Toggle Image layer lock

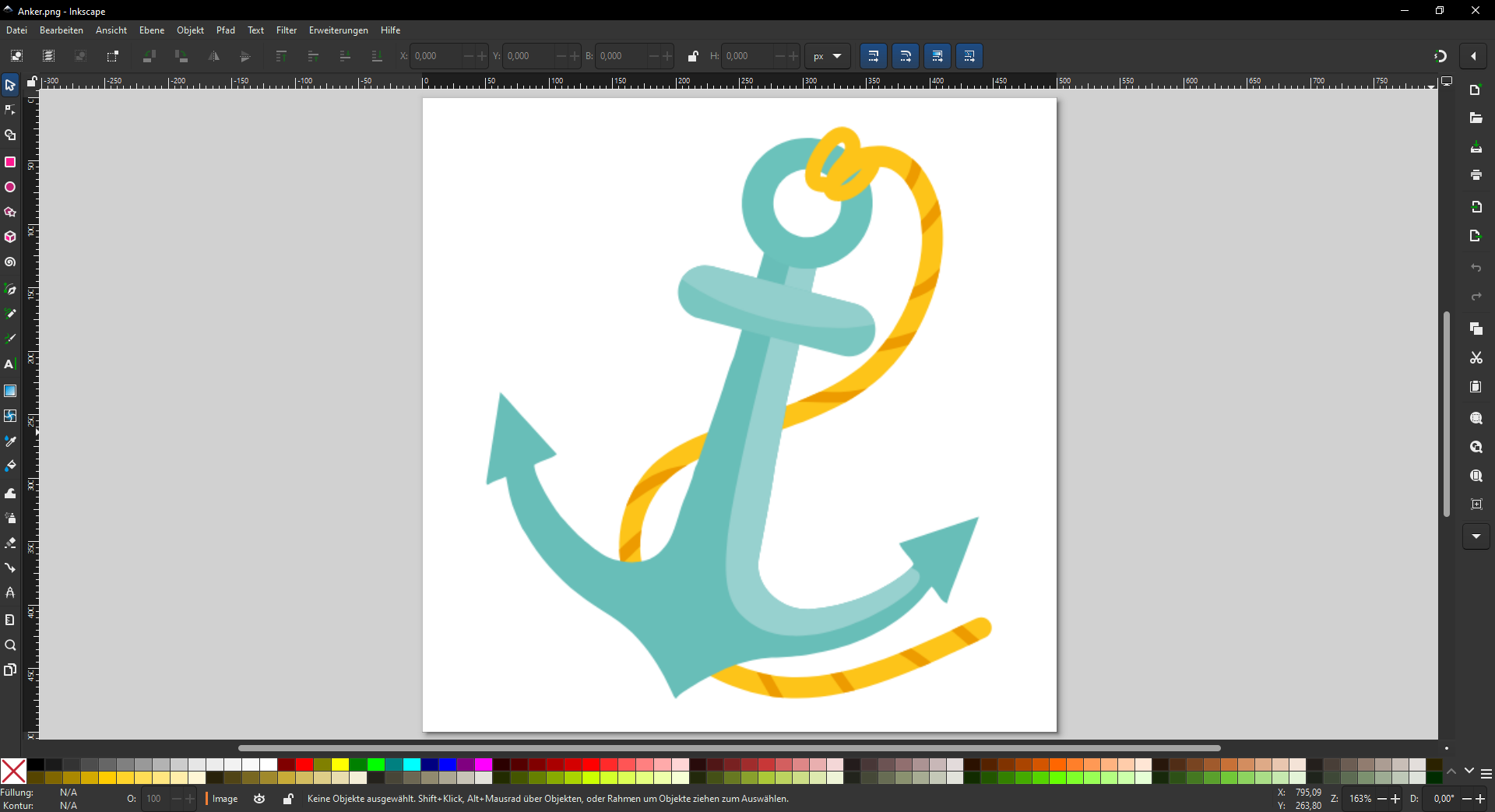click(288, 799)
